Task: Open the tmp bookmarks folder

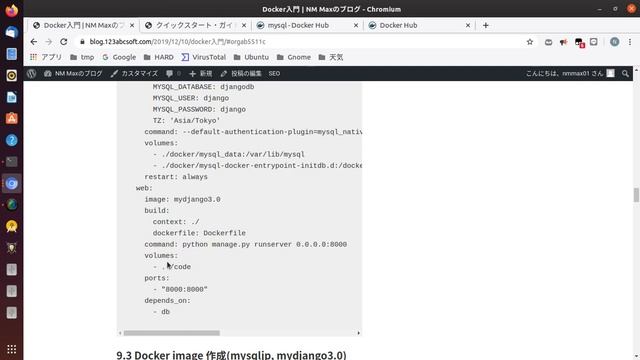Action: click(x=82, y=57)
